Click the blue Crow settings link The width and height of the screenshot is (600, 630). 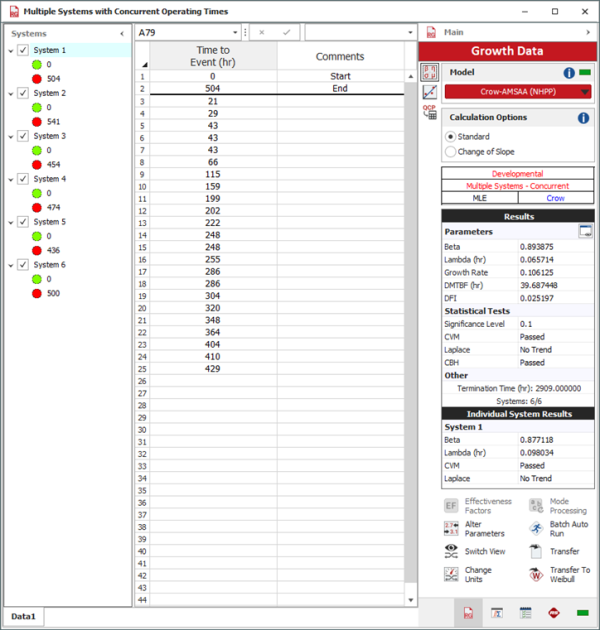[555, 198]
